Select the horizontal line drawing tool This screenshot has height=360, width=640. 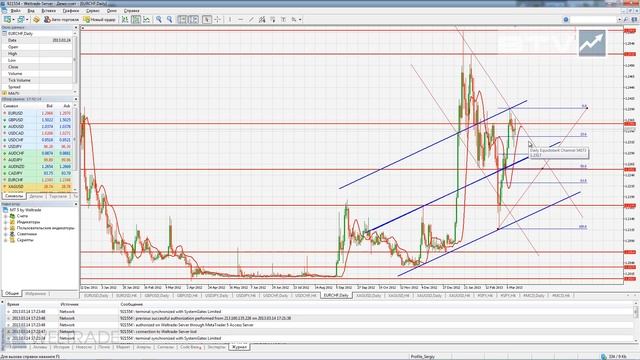tap(240, 19)
